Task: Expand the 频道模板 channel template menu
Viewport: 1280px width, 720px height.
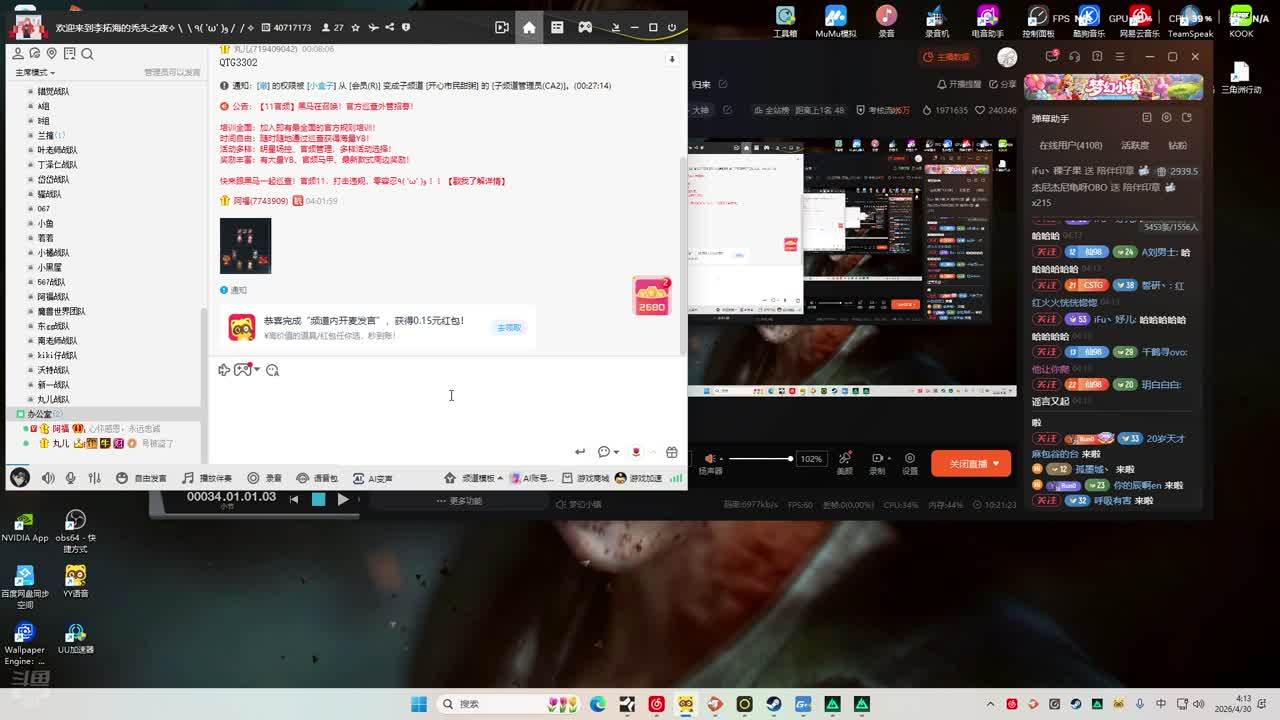Action: (x=473, y=478)
